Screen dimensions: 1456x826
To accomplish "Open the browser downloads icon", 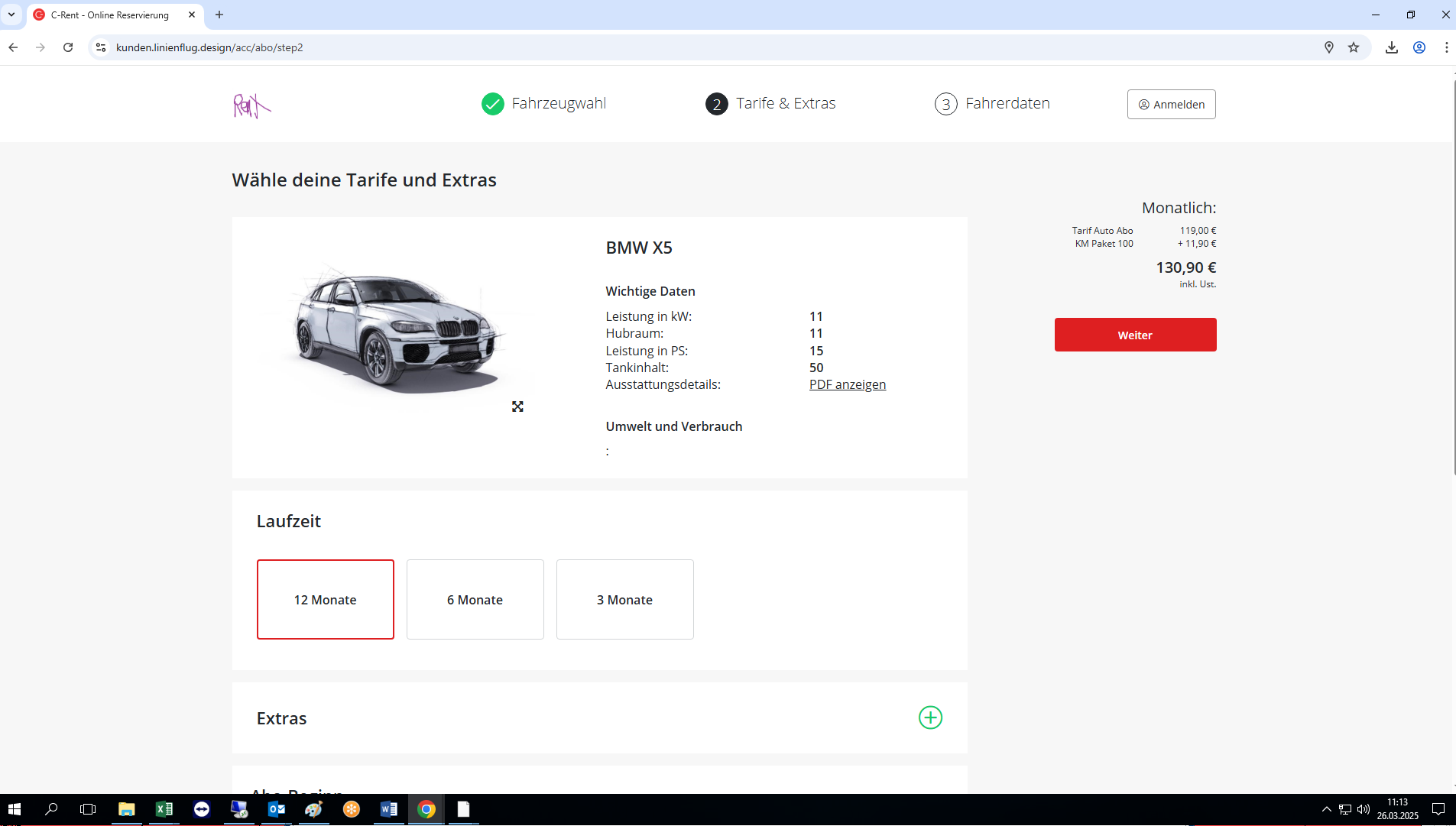I will pyautogui.click(x=1391, y=47).
